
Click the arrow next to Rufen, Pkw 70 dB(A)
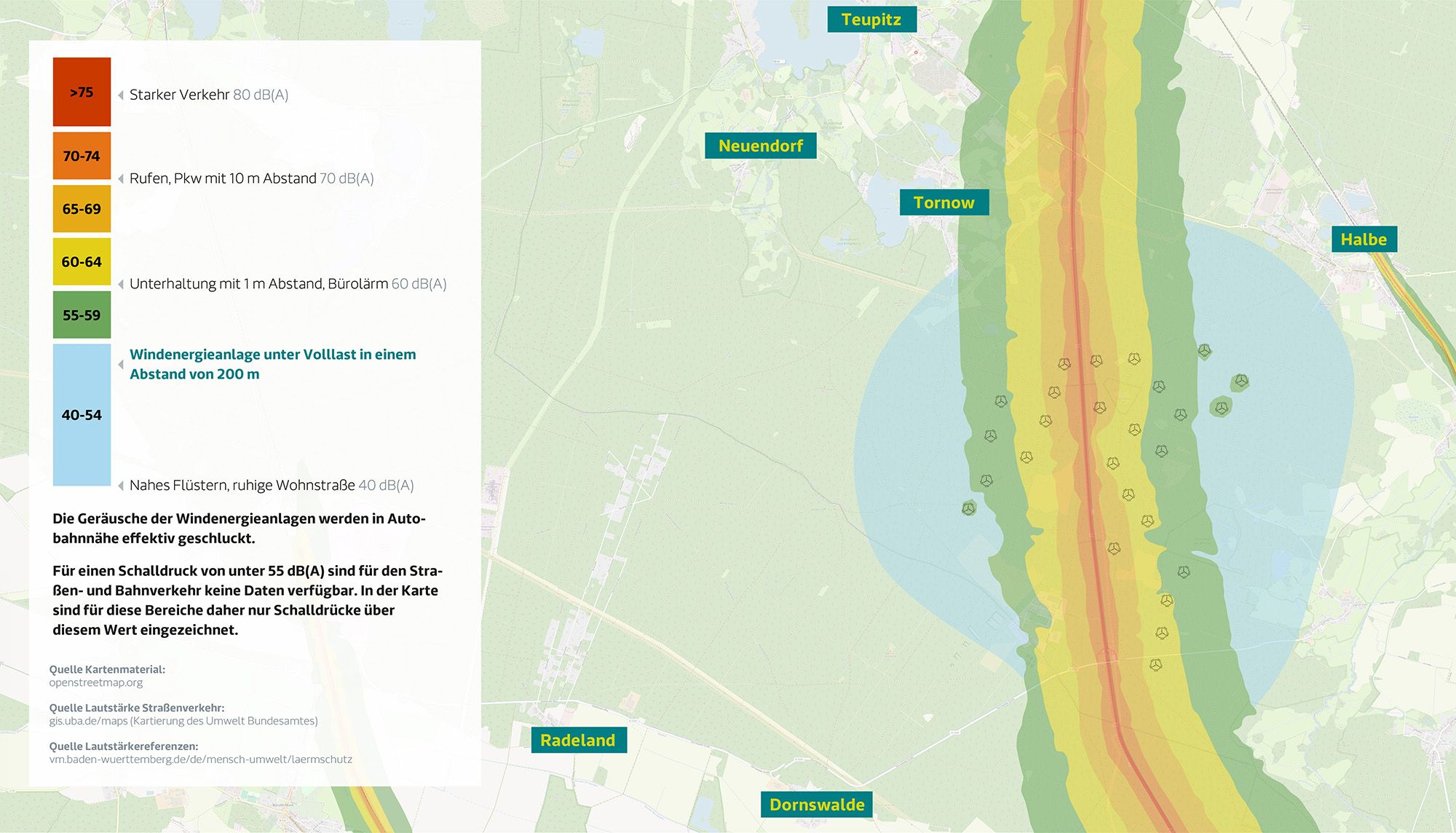coord(121,179)
